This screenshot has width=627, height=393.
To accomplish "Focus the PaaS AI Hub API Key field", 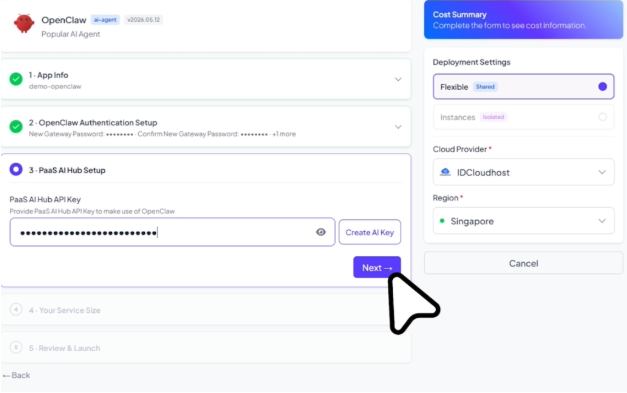I will [172, 232].
